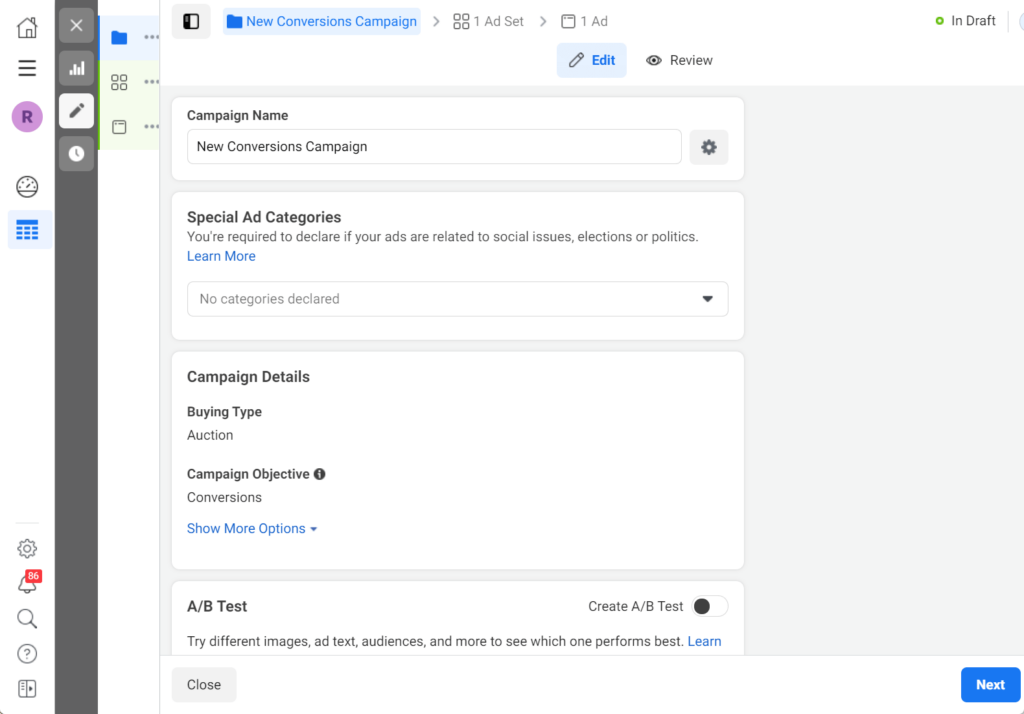This screenshot has height=714, width=1024.
Task: Close the editor with the X icon
Action: pos(76,25)
